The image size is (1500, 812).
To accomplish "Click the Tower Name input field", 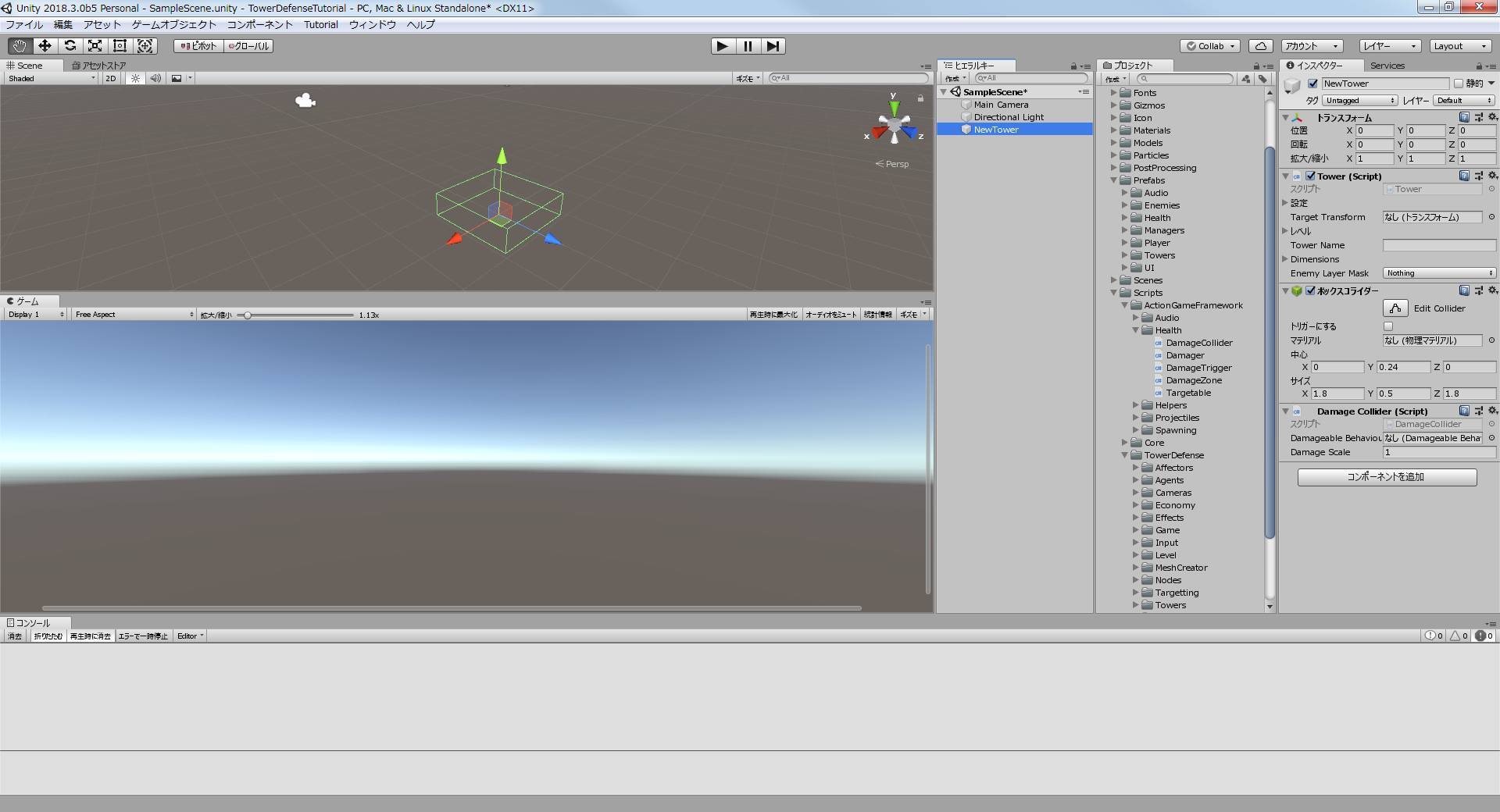I will (x=1439, y=245).
